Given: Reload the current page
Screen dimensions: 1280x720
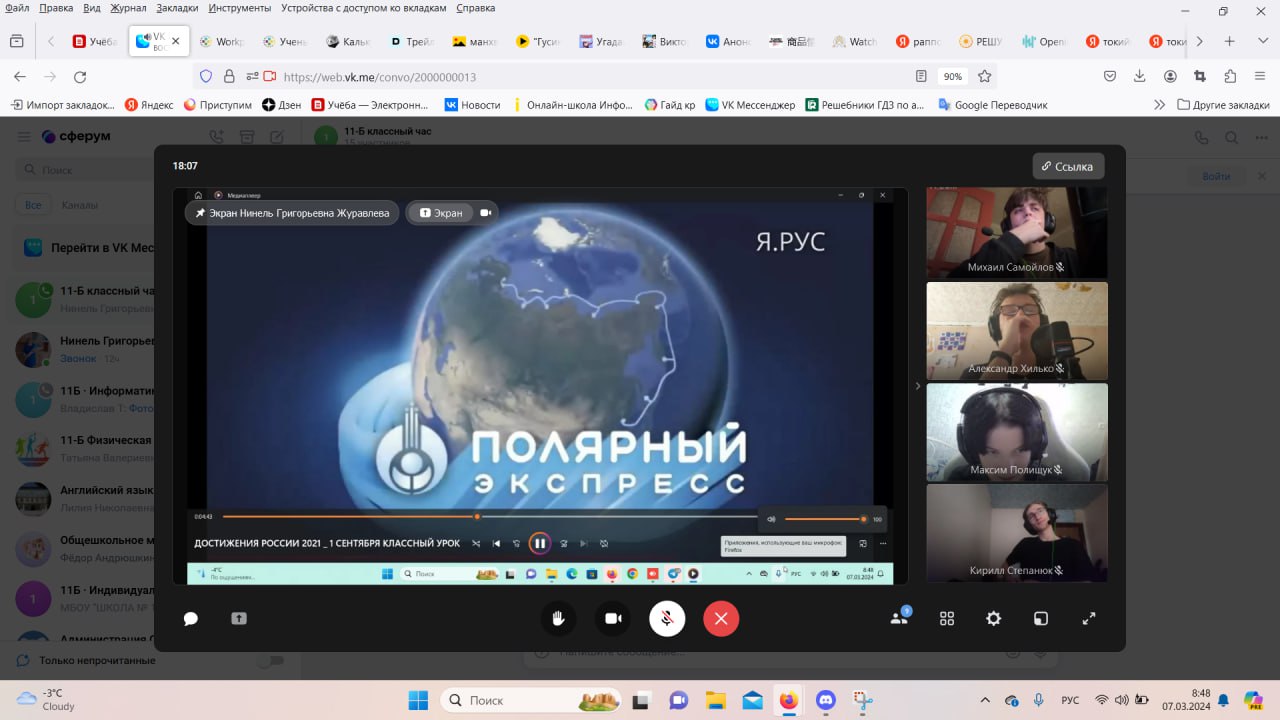Looking at the screenshot, I should [x=80, y=76].
